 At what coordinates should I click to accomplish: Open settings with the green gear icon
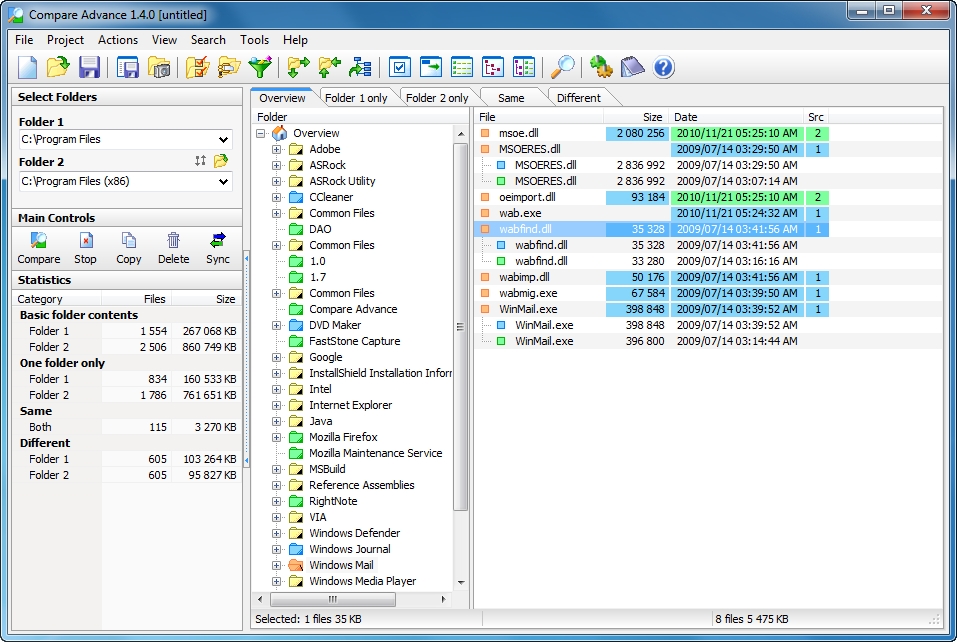pyautogui.click(x=601, y=67)
